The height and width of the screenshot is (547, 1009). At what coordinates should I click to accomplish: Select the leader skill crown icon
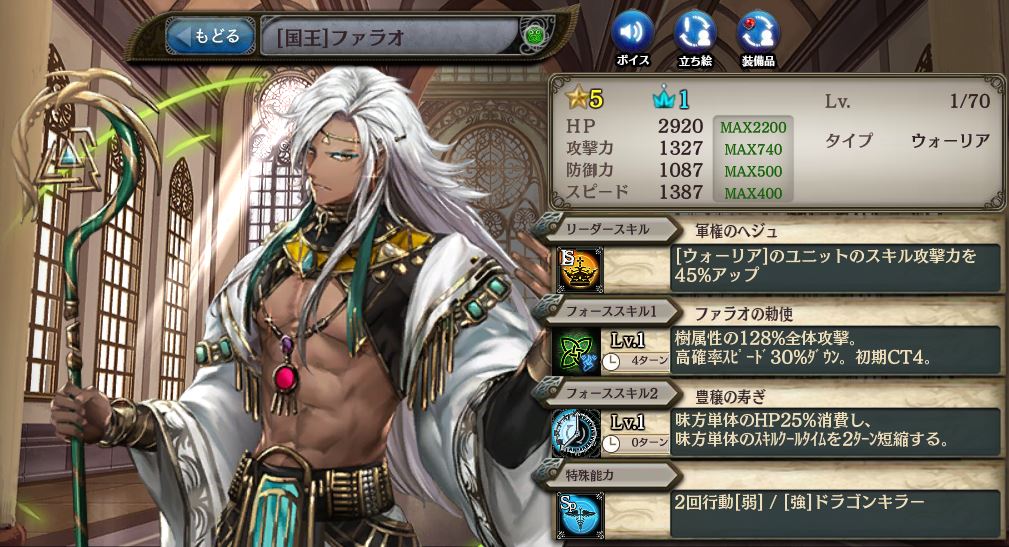click(579, 268)
